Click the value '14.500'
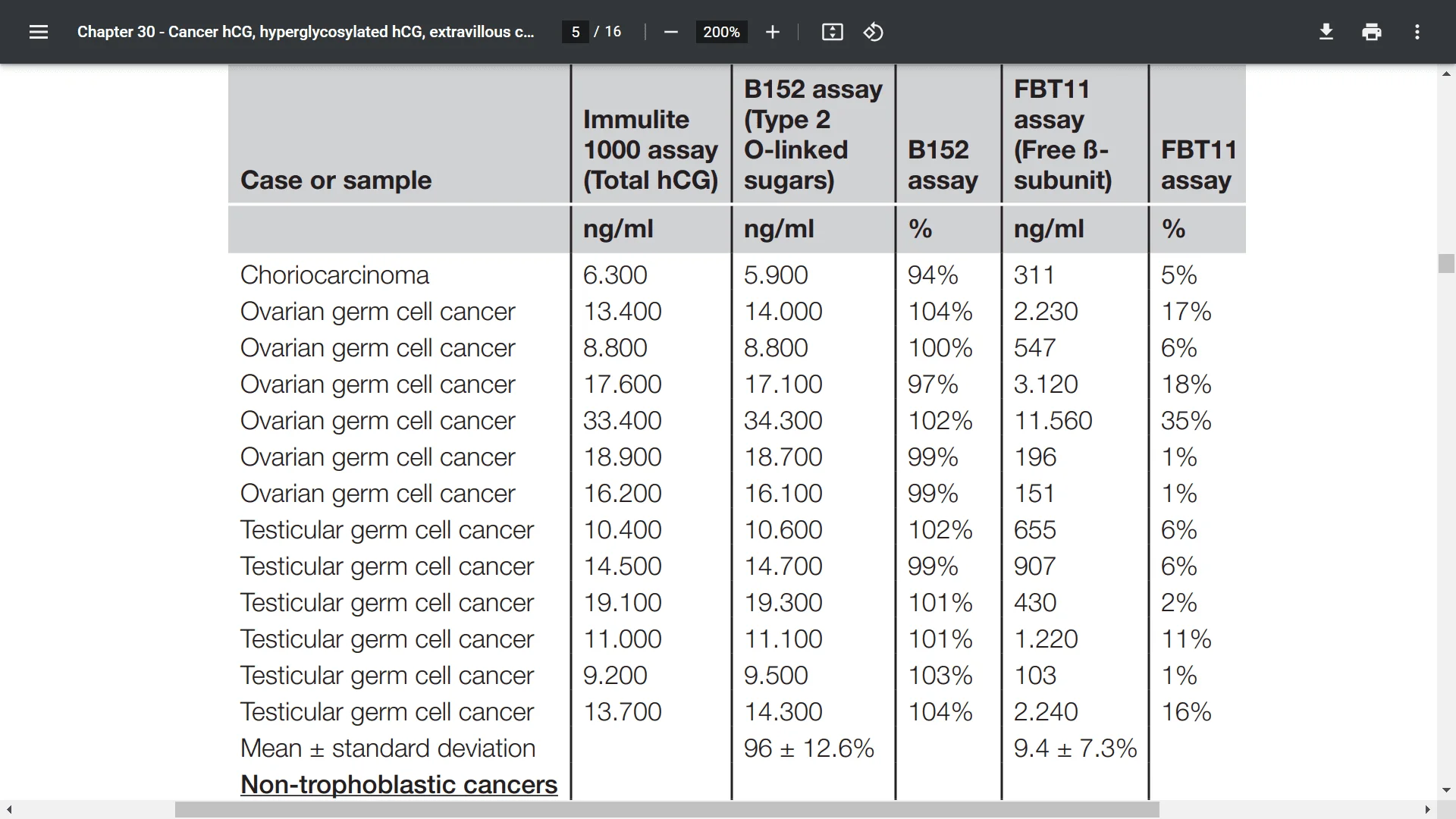This screenshot has height=819, width=1456. pos(622,566)
